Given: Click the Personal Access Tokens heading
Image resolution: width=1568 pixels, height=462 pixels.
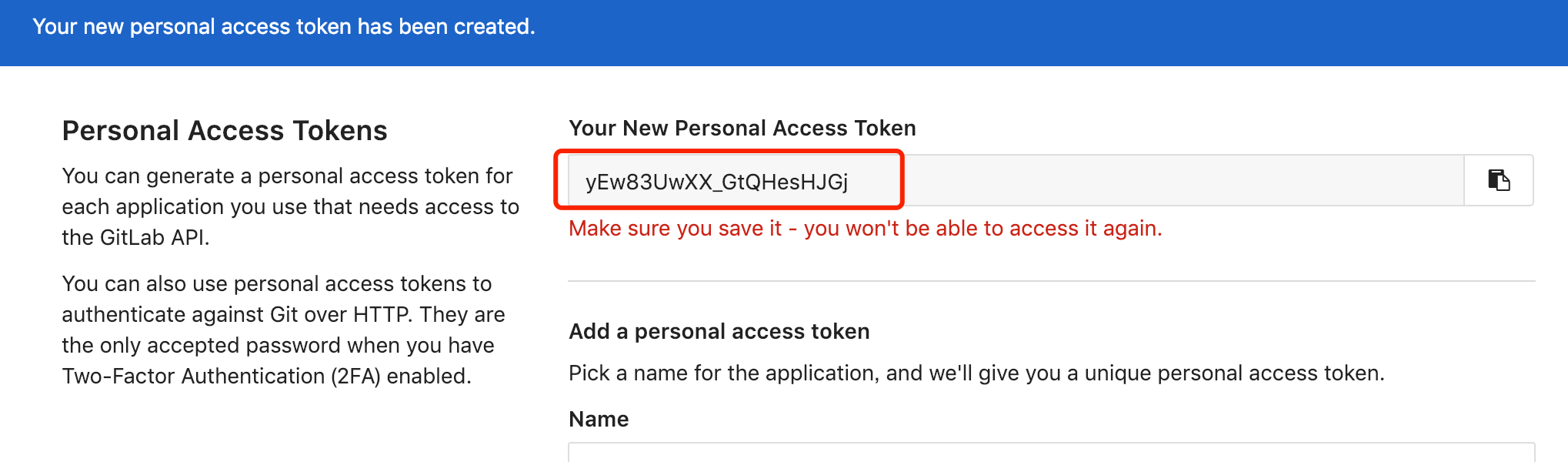Looking at the screenshot, I should [225, 131].
